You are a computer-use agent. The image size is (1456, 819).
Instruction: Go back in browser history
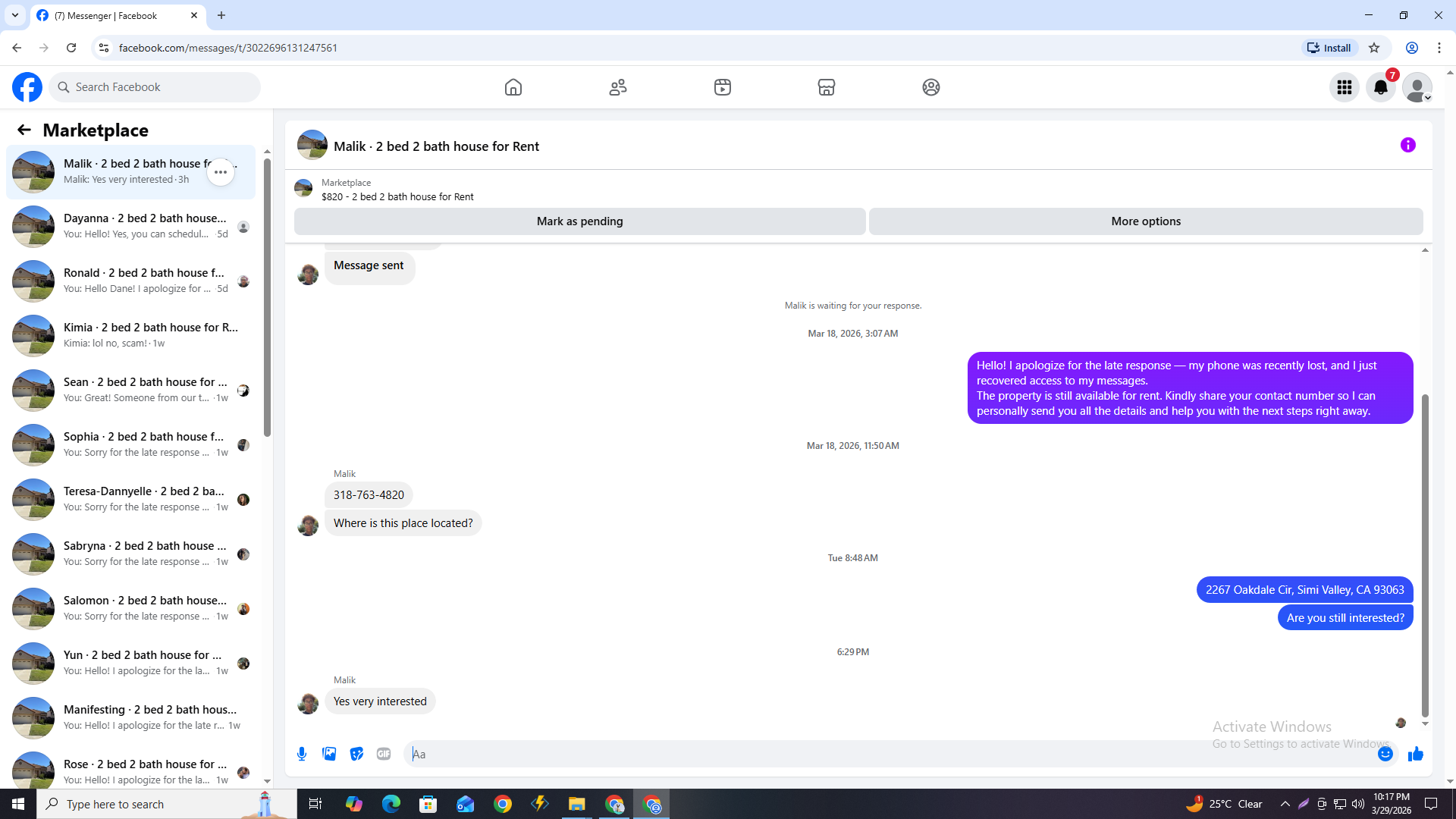coord(17,48)
